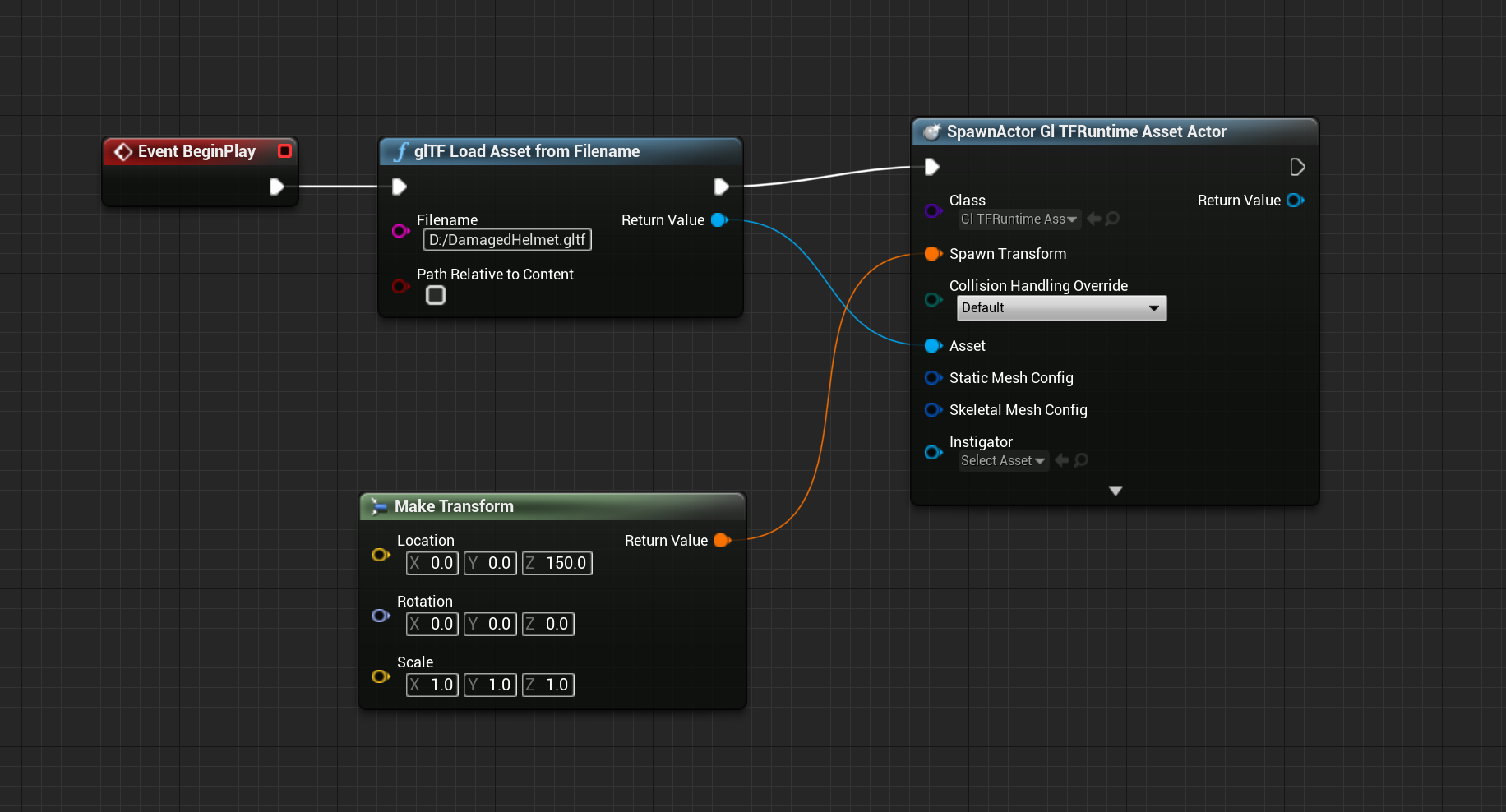Click the Filename field with DamagedHelmet.gltf
Viewport: 1506px width, 812px height.
507,240
